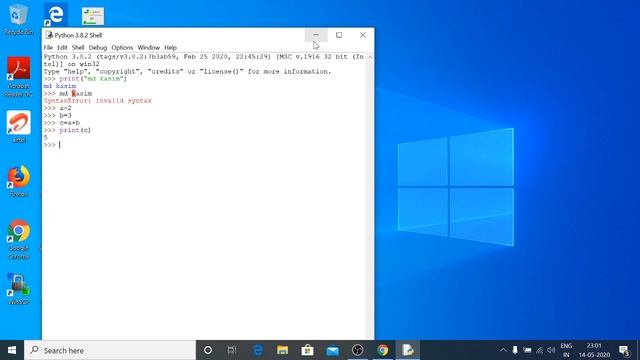Screen dimensions: 640x360
Task: Open Google Chrome from the taskbar
Action: coord(382,350)
